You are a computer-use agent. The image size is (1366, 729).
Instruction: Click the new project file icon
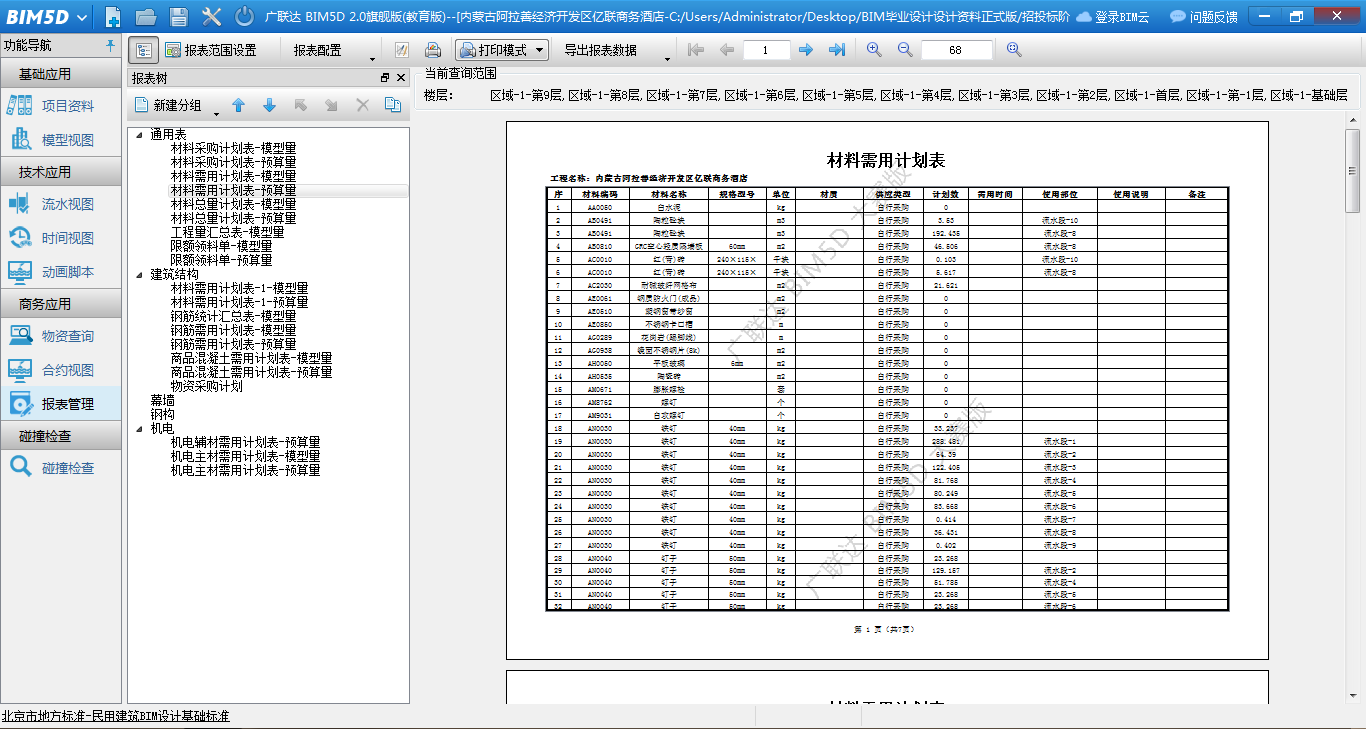(x=113, y=17)
